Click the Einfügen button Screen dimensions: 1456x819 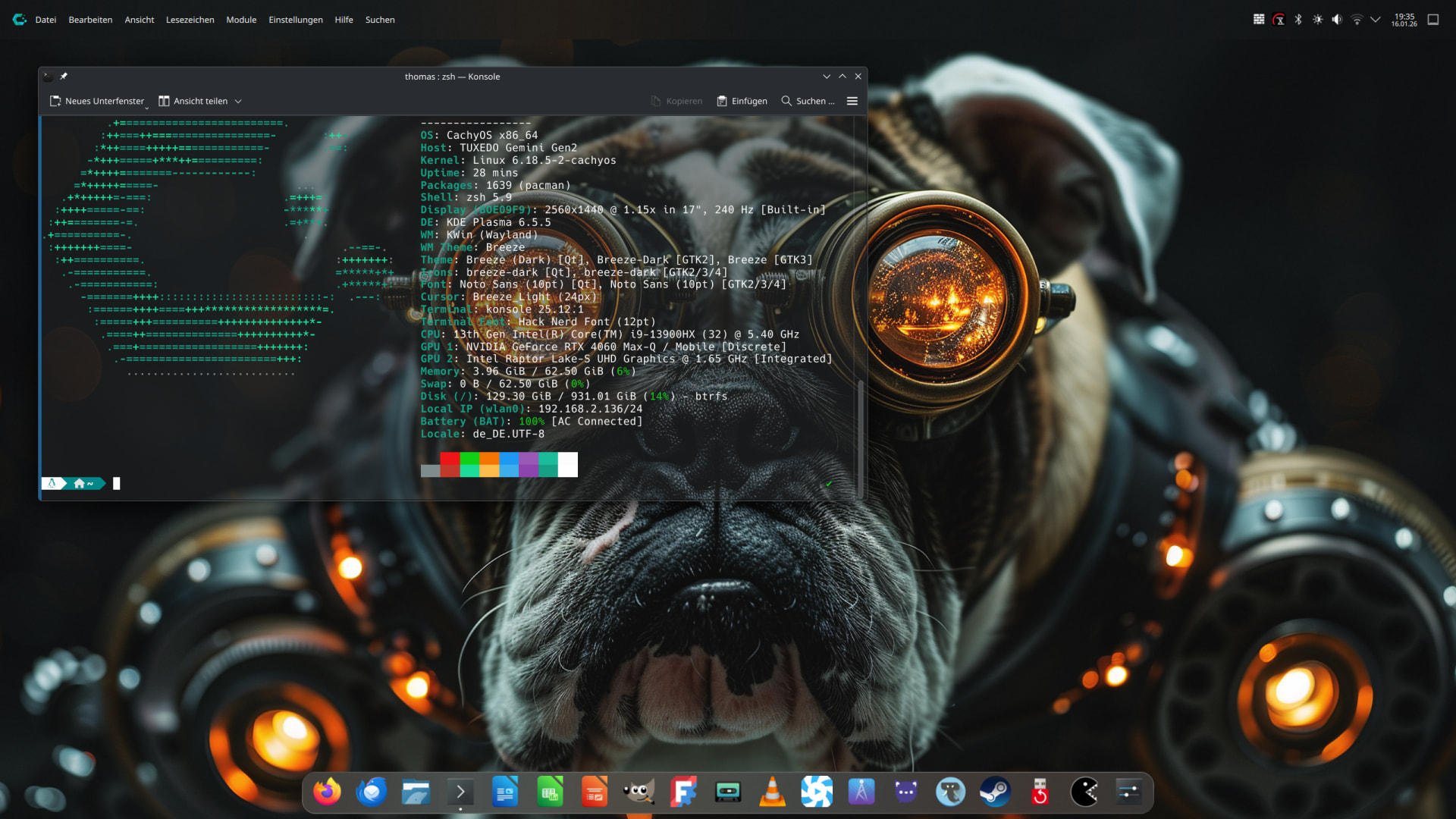point(742,101)
